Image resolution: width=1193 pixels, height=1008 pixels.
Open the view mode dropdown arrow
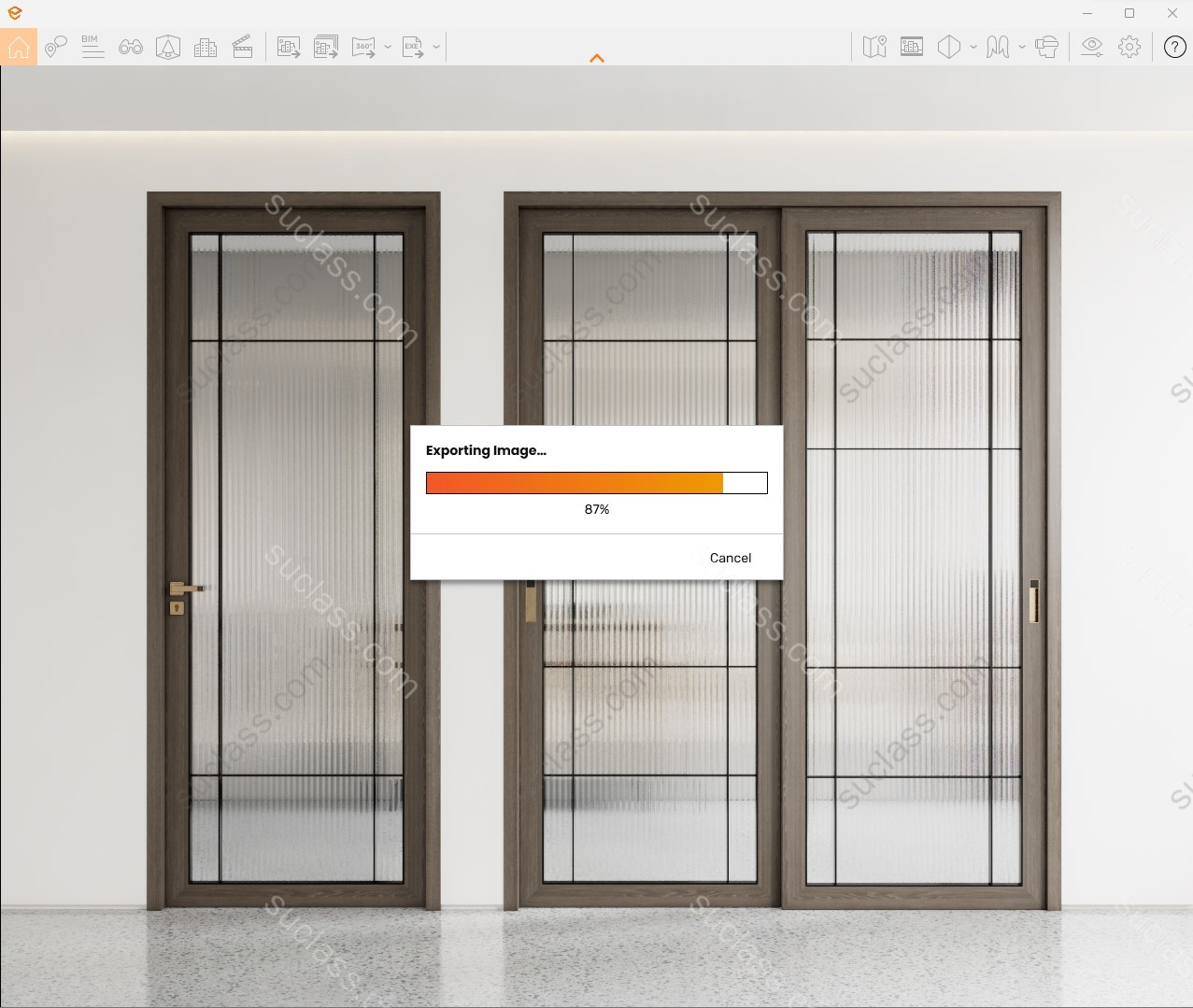(973, 47)
